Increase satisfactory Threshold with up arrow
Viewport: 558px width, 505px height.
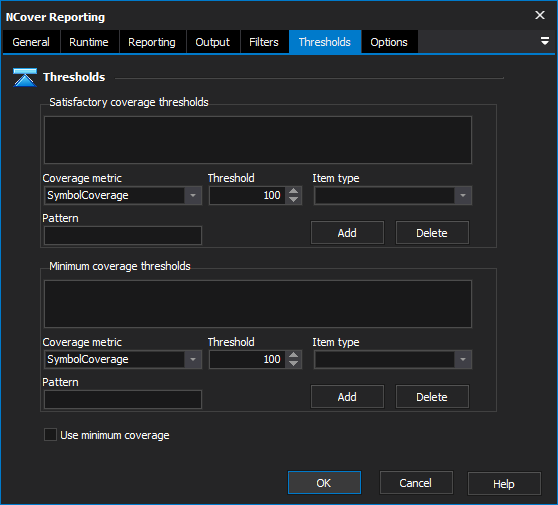[294, 191]
